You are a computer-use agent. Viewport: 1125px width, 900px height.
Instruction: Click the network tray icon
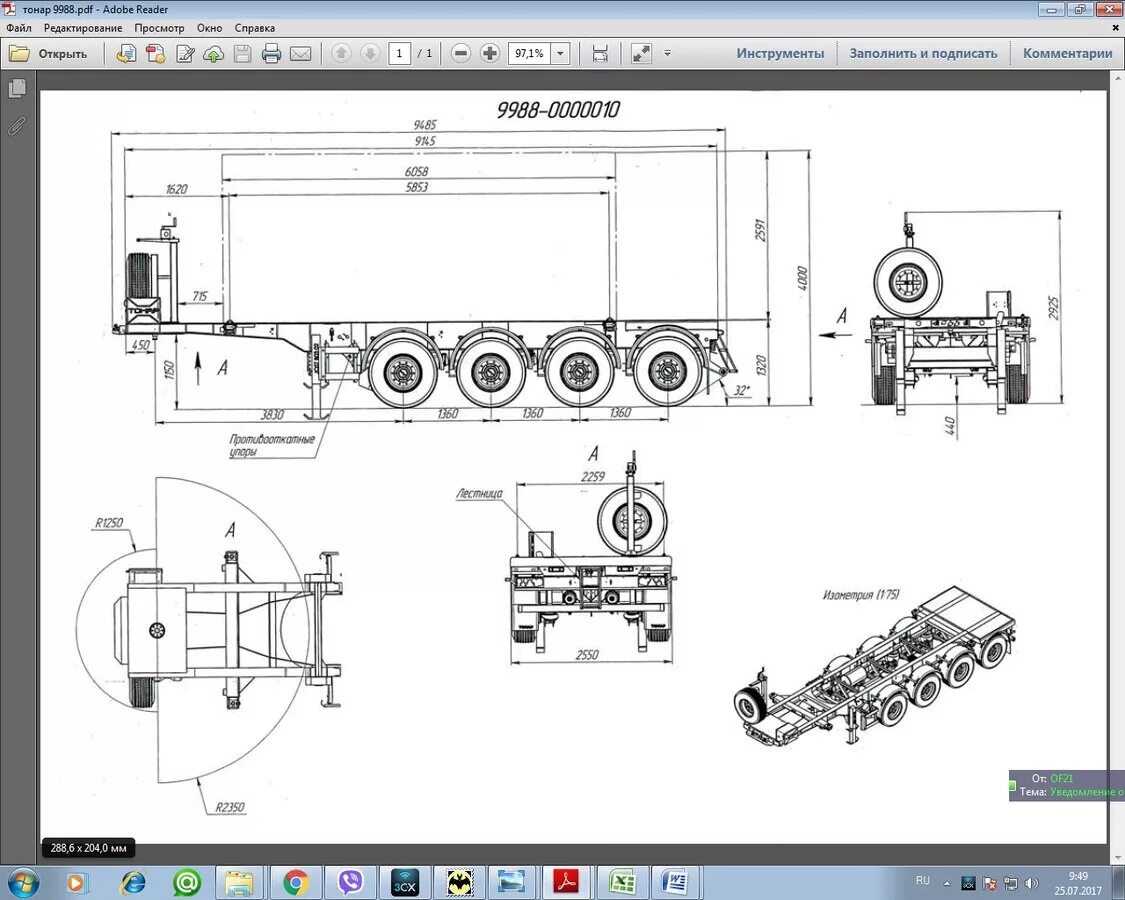tap(1010, 883)
